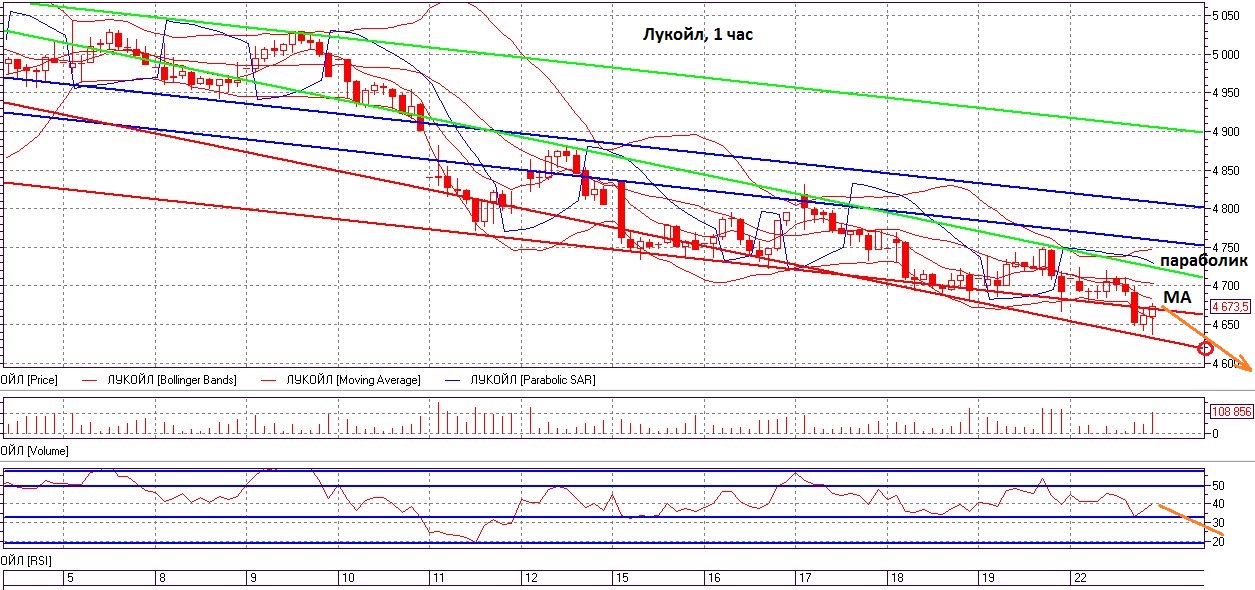This screenshot has width=1255, height=590.
Task: Click the 4 650 price axis label
Action: pos(1228,326)
